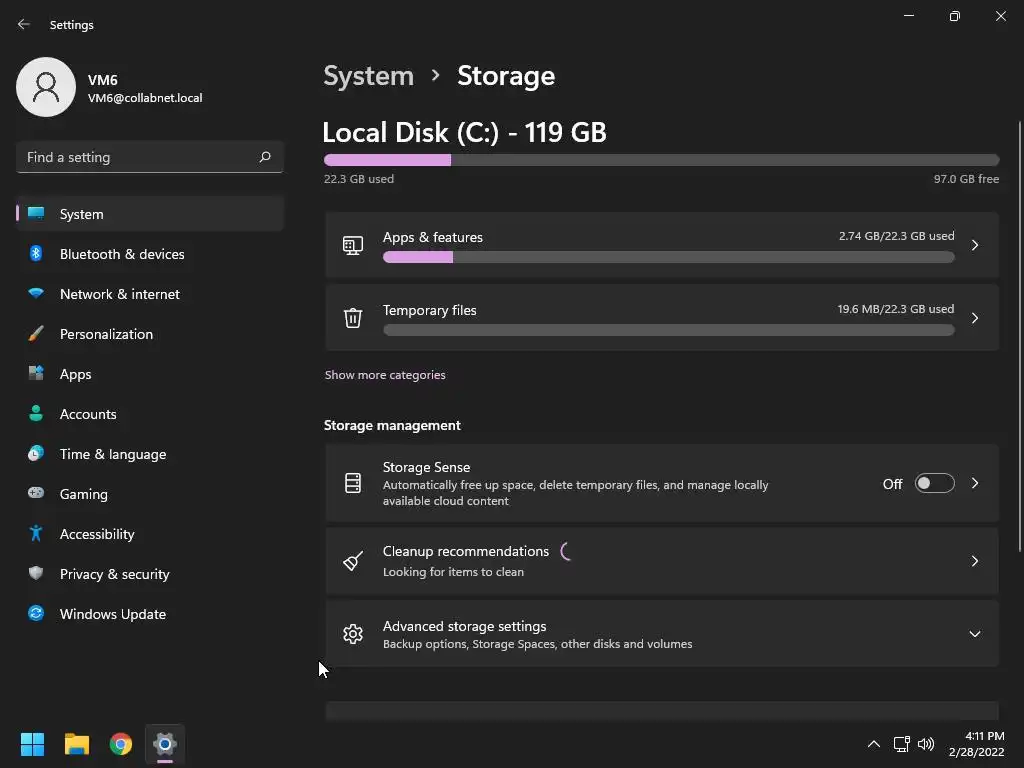This screenshot has height=768, width=1024.
Task: Click the Find a setting search box
Action: [138, 157]
